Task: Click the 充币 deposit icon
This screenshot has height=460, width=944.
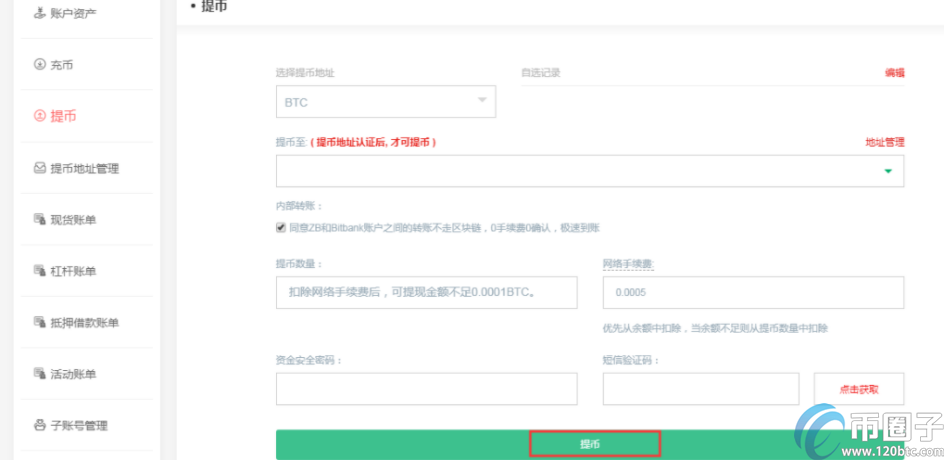Action: [x=40, y=65]
